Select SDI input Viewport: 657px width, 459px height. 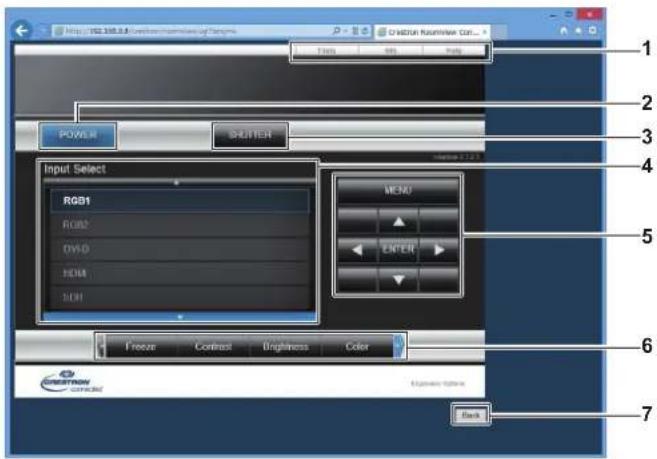180,297
